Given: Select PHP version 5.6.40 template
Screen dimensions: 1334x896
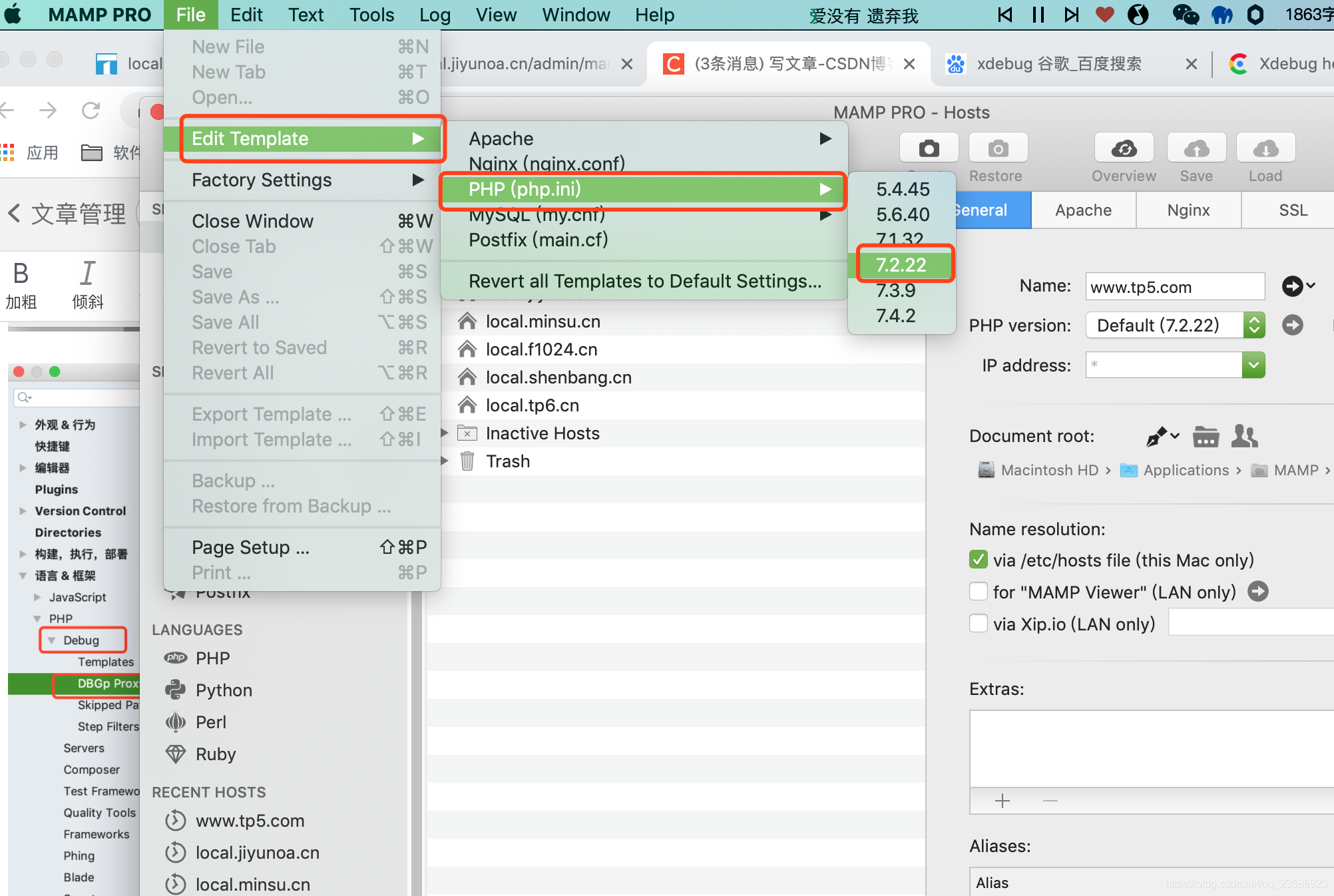Looking at the screenshot, I should (903, 214).
